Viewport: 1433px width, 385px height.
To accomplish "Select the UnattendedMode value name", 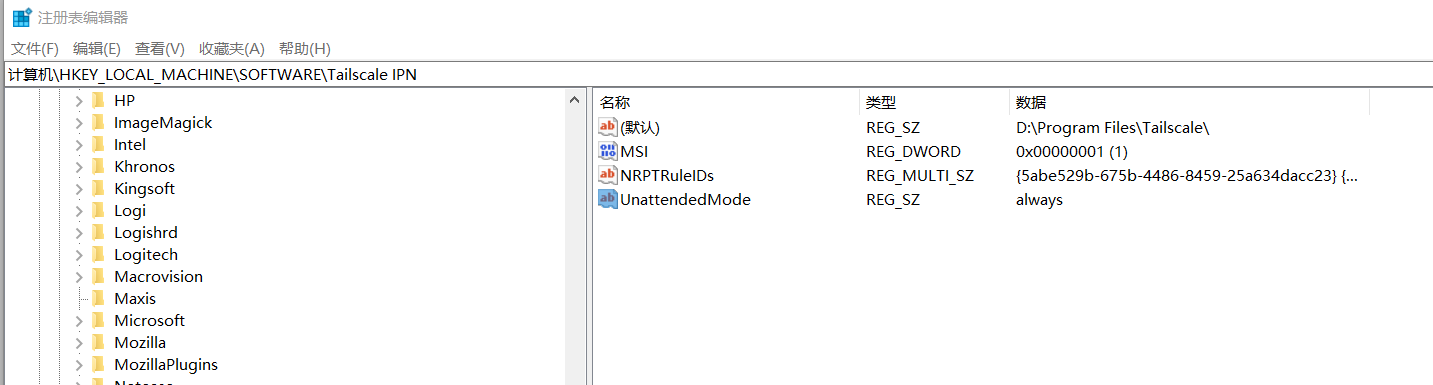I will 685,199.
